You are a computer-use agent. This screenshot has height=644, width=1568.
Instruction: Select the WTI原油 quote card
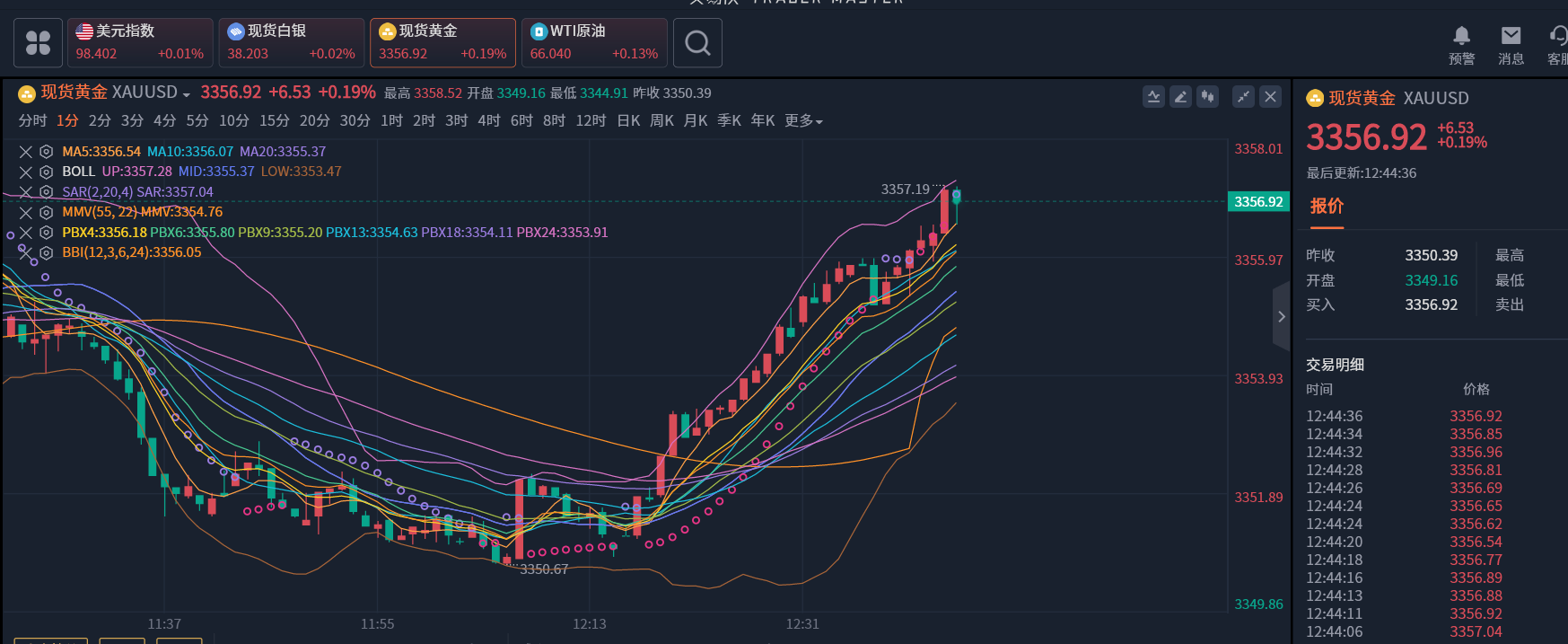point(594,42)
